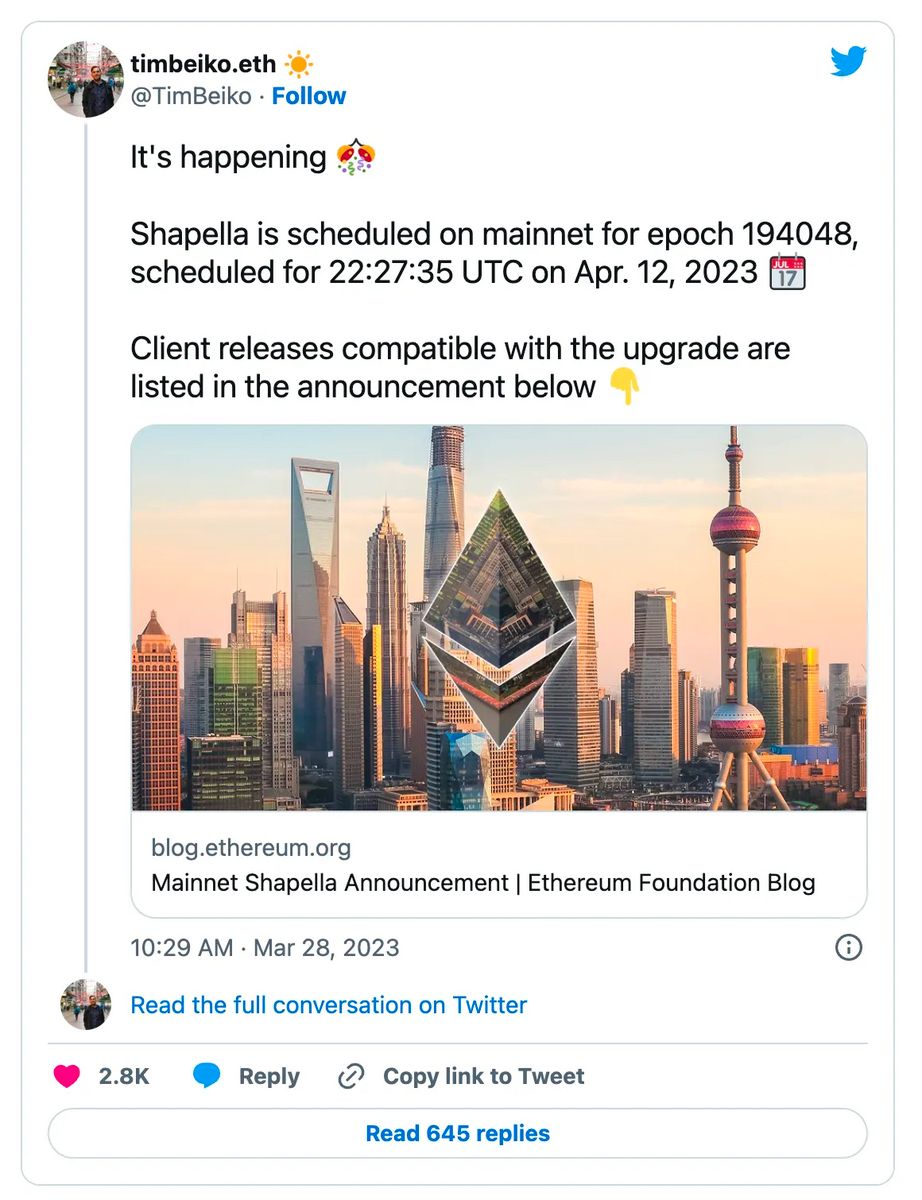Viewport: 922px width, 1200px height.
Task: Click the @TimBeiko handle
Action: coord(192,97)
